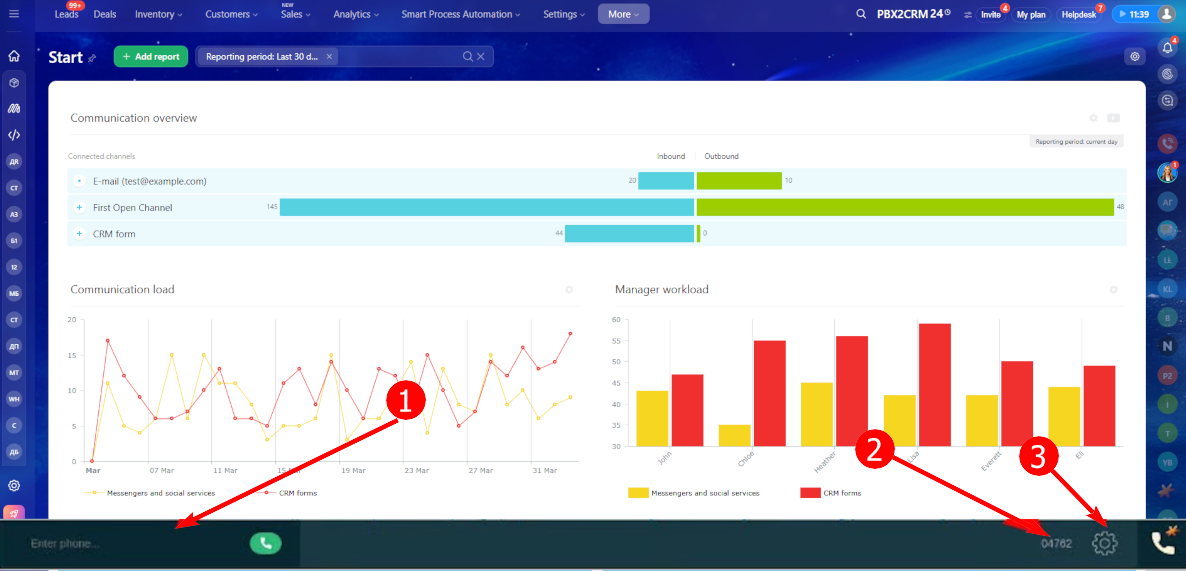The image size is (1186, 571).
Task: Click the search magnifier in the top bar
Action: pos(861,14)
